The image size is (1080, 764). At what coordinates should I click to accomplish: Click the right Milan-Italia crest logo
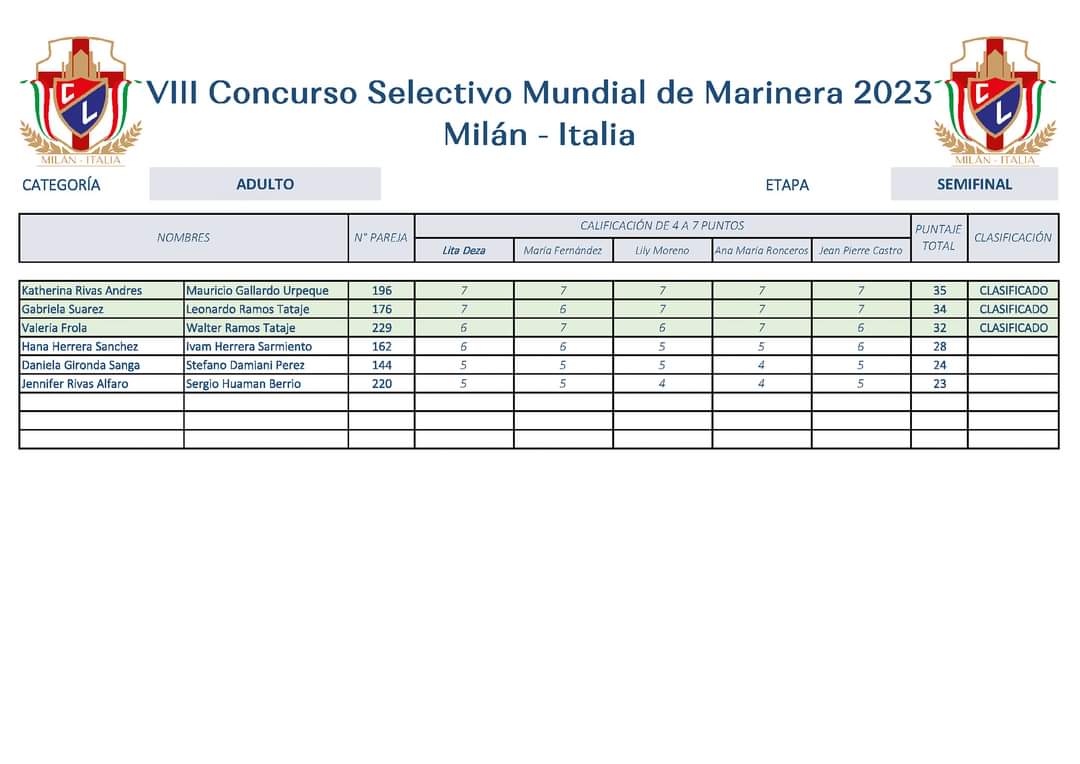[x=995, y=101]
